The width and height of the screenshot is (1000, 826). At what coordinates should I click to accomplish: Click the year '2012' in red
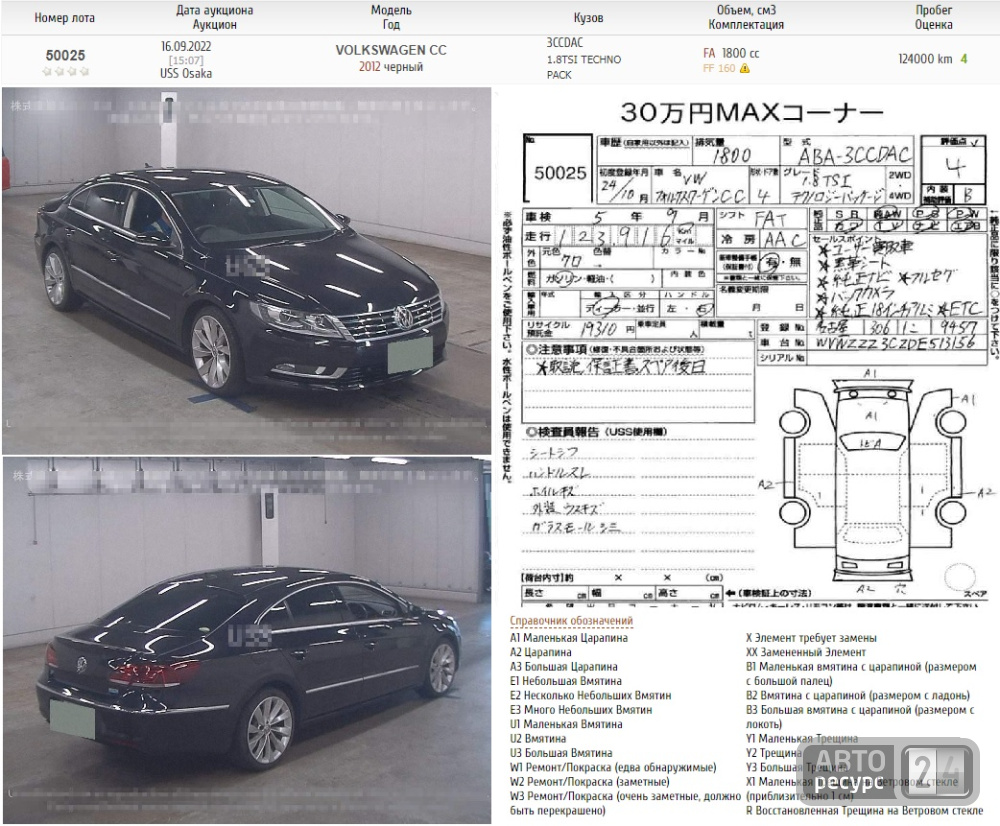point(369,66)
